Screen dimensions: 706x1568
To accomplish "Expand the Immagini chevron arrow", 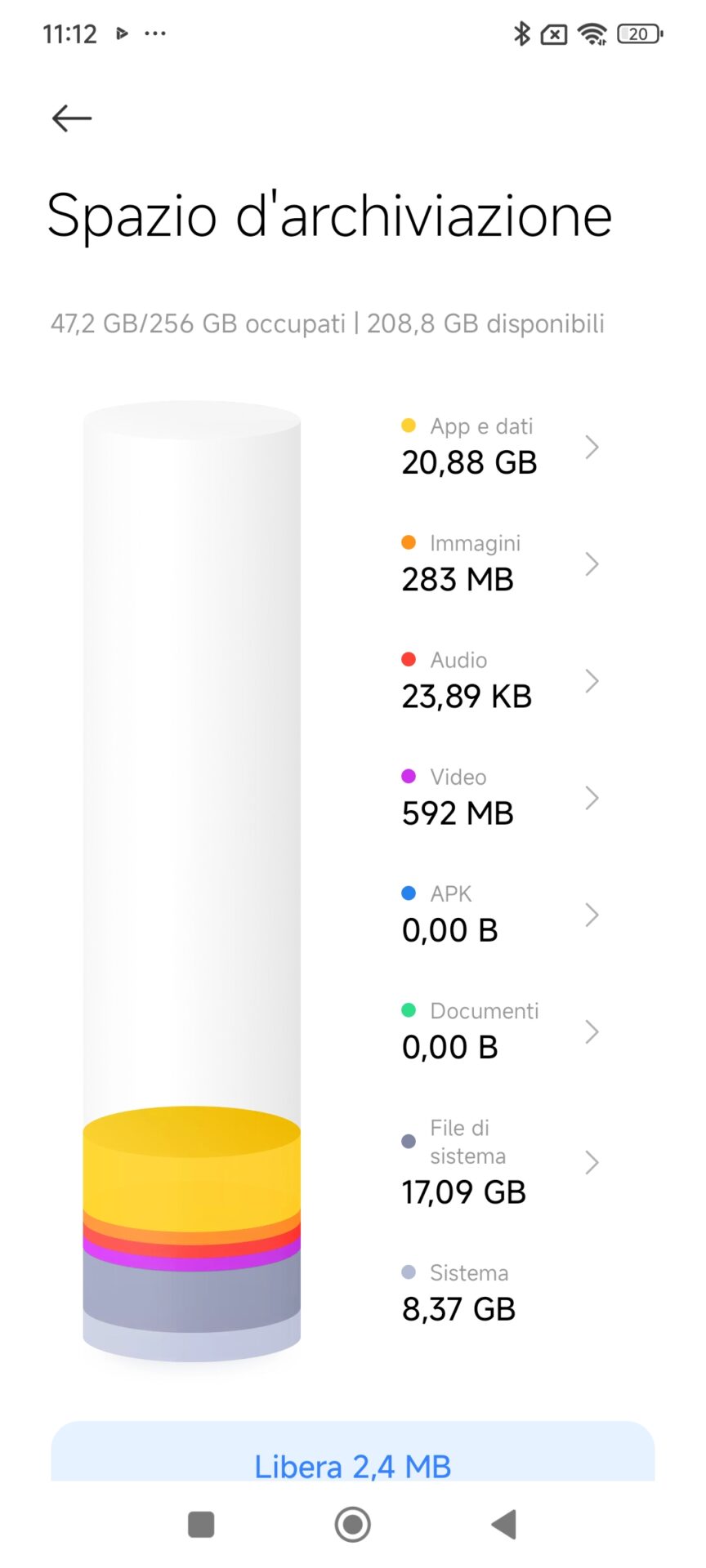I will point(592,563).
